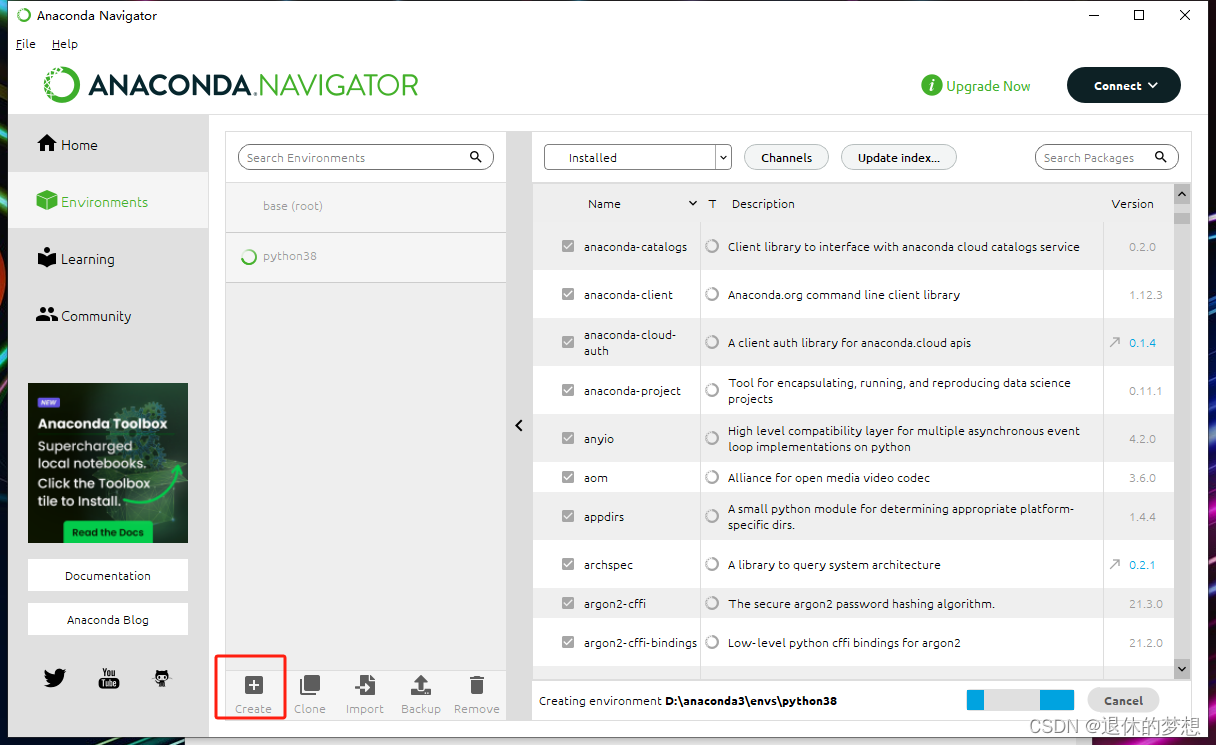The width and height of the screenshot is (1216, 745).
Task: Toggle the anaconda-project package checkbox
Action: (568, 390)
